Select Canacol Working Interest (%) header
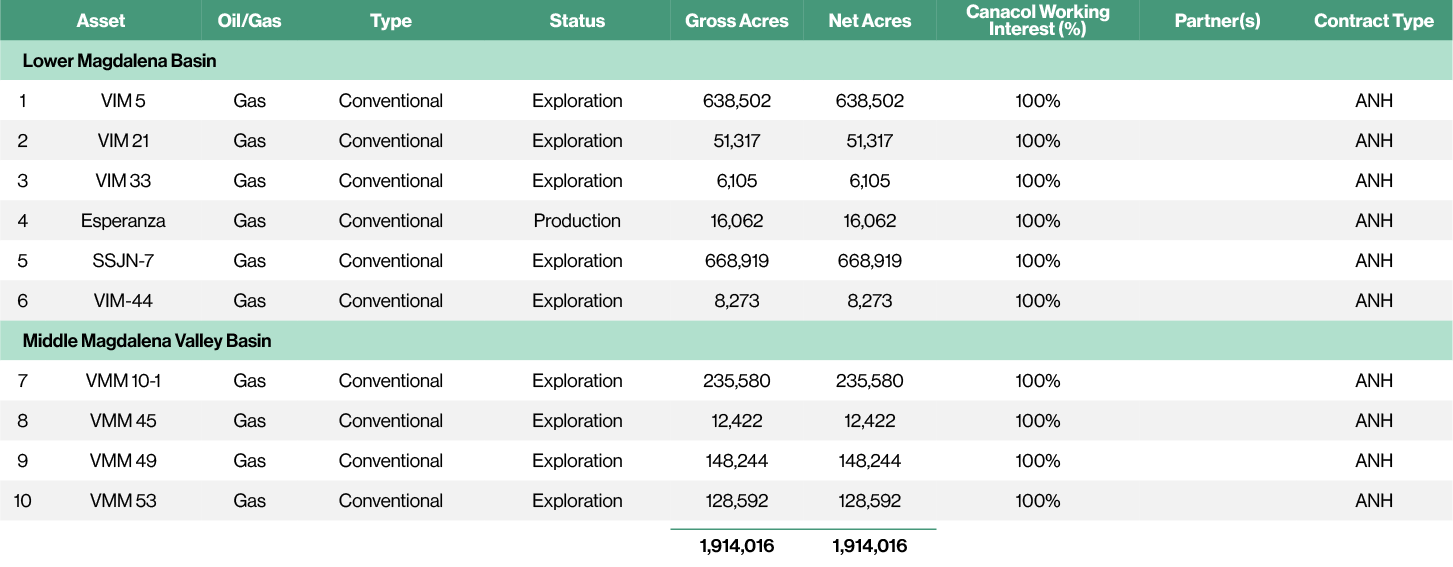 pyautogui.click(x=1037, y=21)
